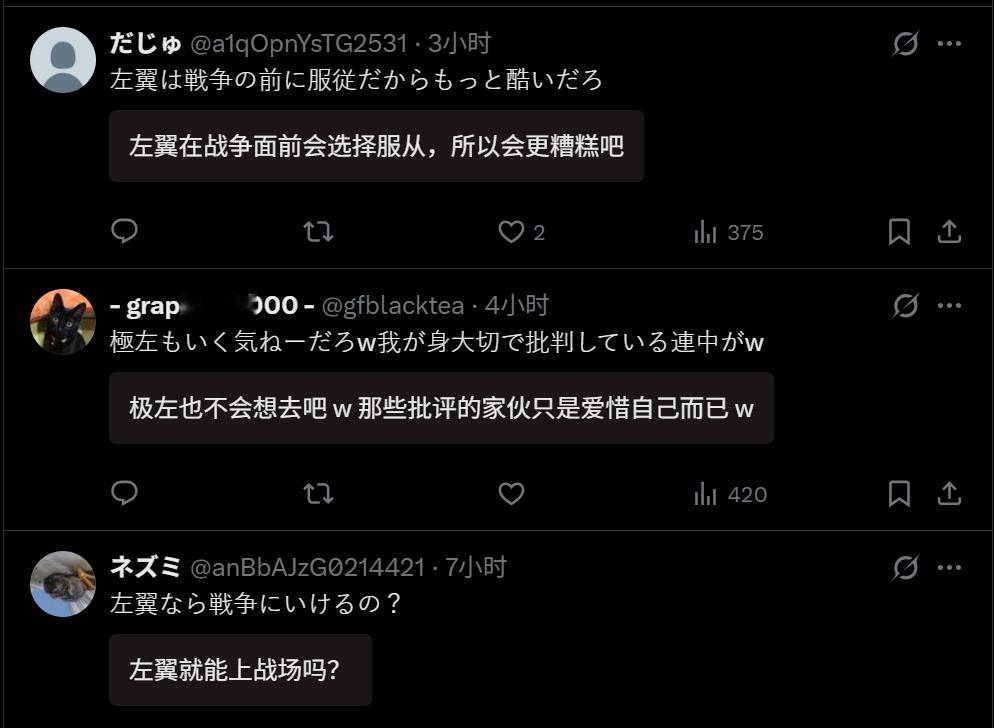Screen dimensions: 994x728
Task: Open more options for gfblacktea's tweet
Action: click(949, 306)
